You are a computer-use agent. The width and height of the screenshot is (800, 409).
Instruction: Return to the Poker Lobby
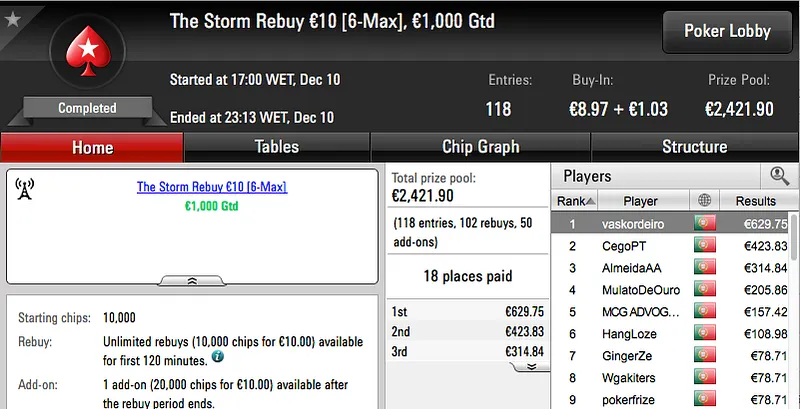[x=727, y=31]
